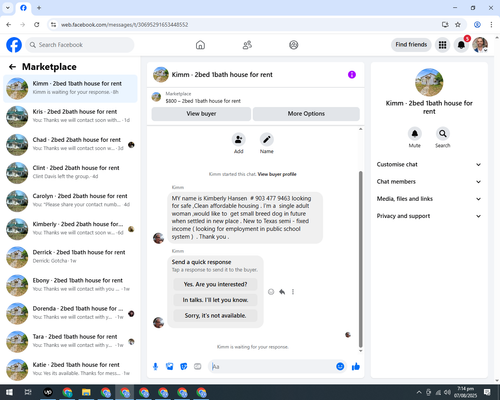Send a thumbs-up like
Image resolution: width=500 pixels, height=400 pixels.
tap(356, 367)
